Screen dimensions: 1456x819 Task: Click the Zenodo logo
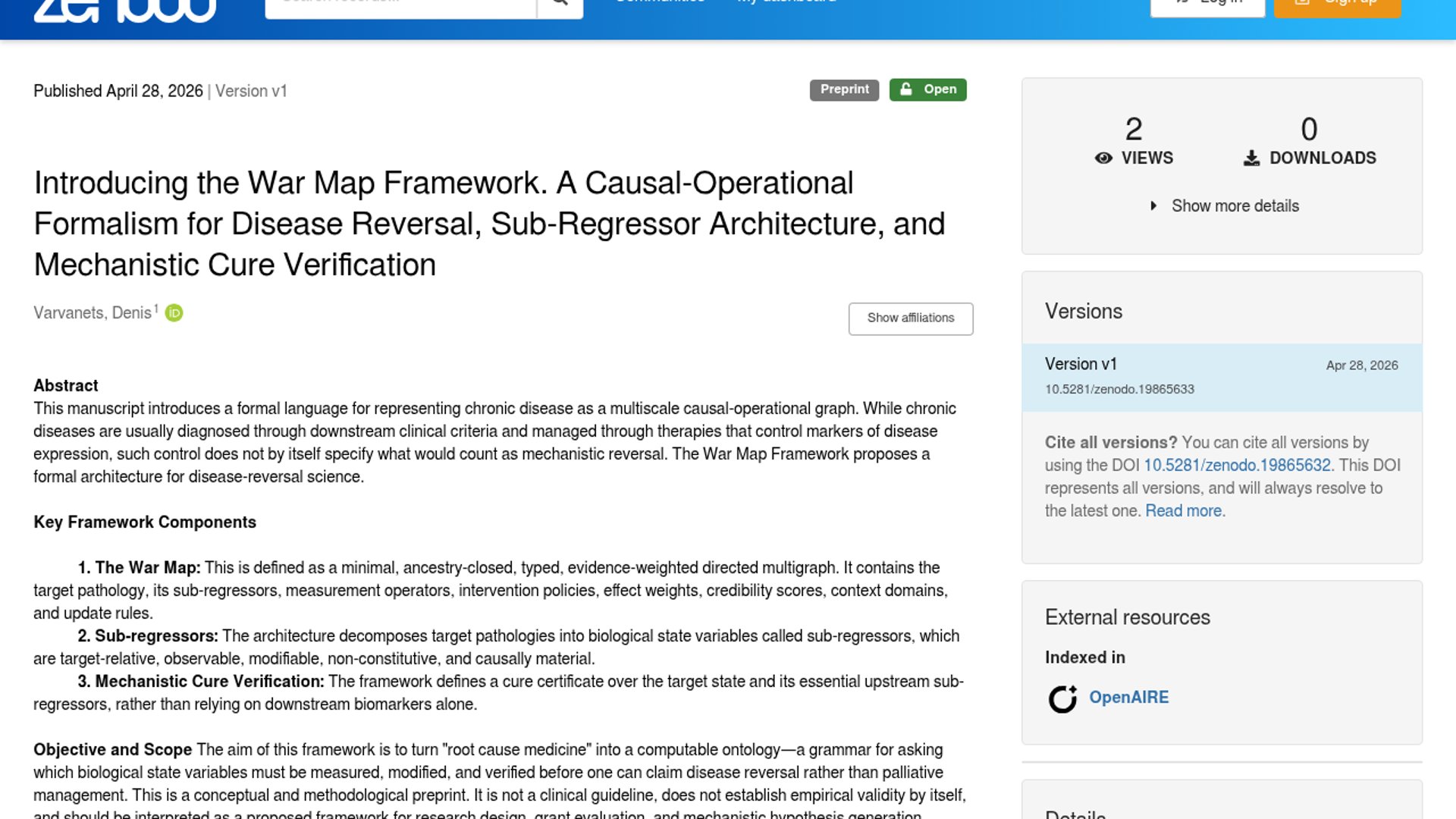[x=125, y=11]
